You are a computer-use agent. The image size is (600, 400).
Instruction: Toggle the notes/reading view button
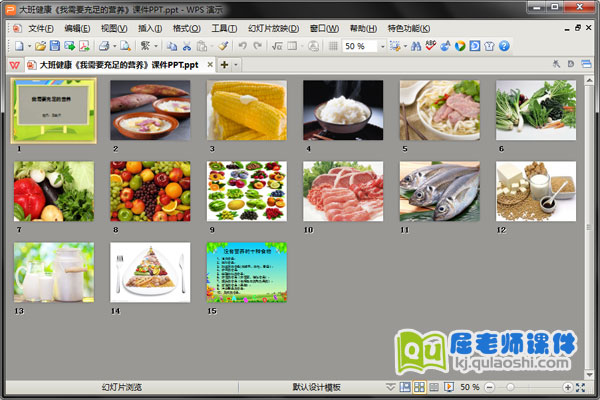click(x=435, y=387)
